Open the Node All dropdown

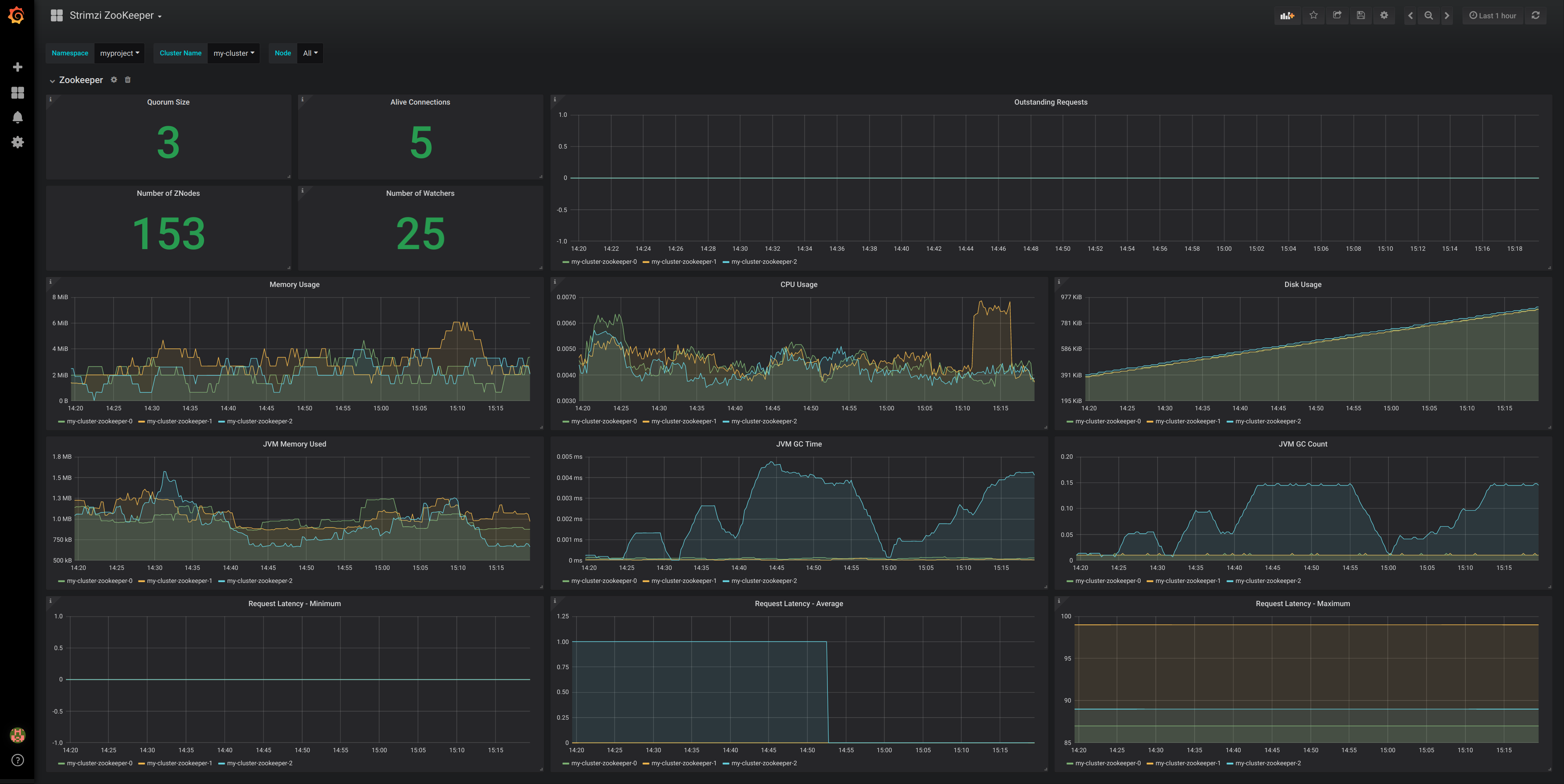click(310, 53)
